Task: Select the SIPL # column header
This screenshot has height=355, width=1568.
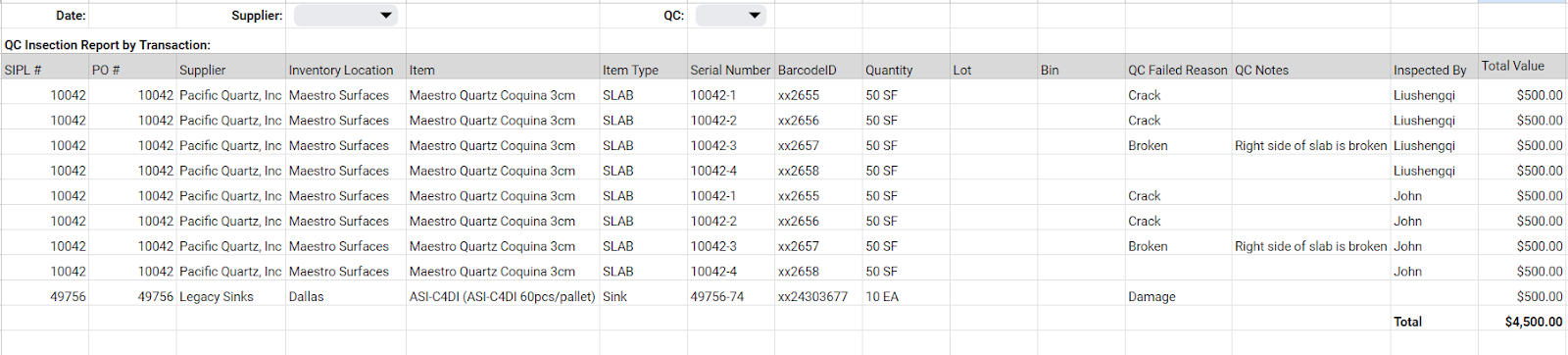Action: pos(45,70)
